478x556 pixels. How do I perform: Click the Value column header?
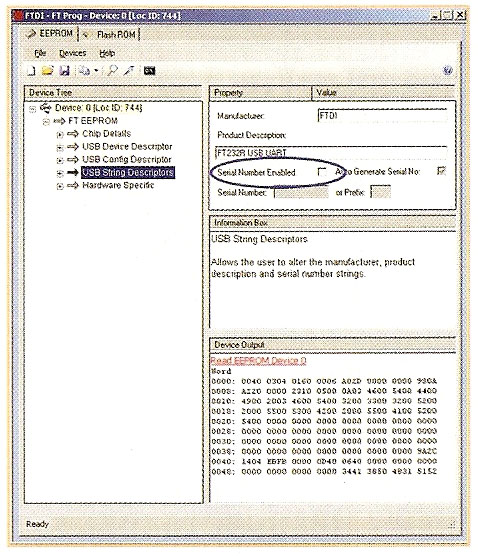(384, 93)
